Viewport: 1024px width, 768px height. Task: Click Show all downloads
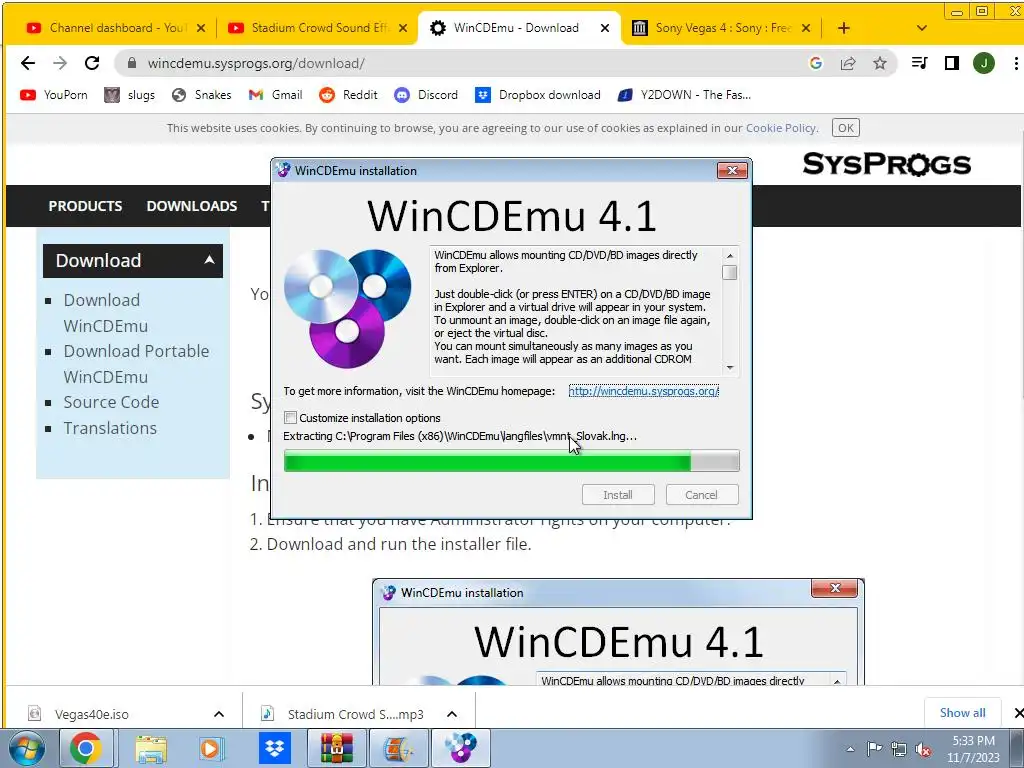963,713
